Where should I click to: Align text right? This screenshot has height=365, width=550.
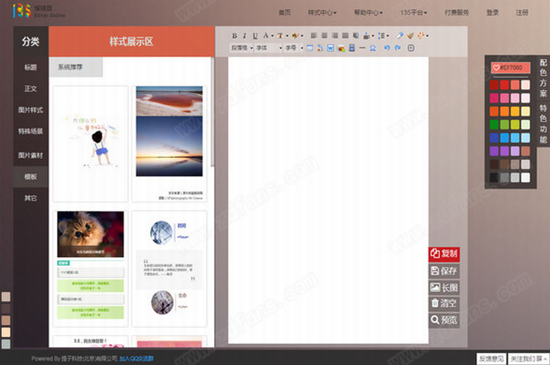[335, 35]
